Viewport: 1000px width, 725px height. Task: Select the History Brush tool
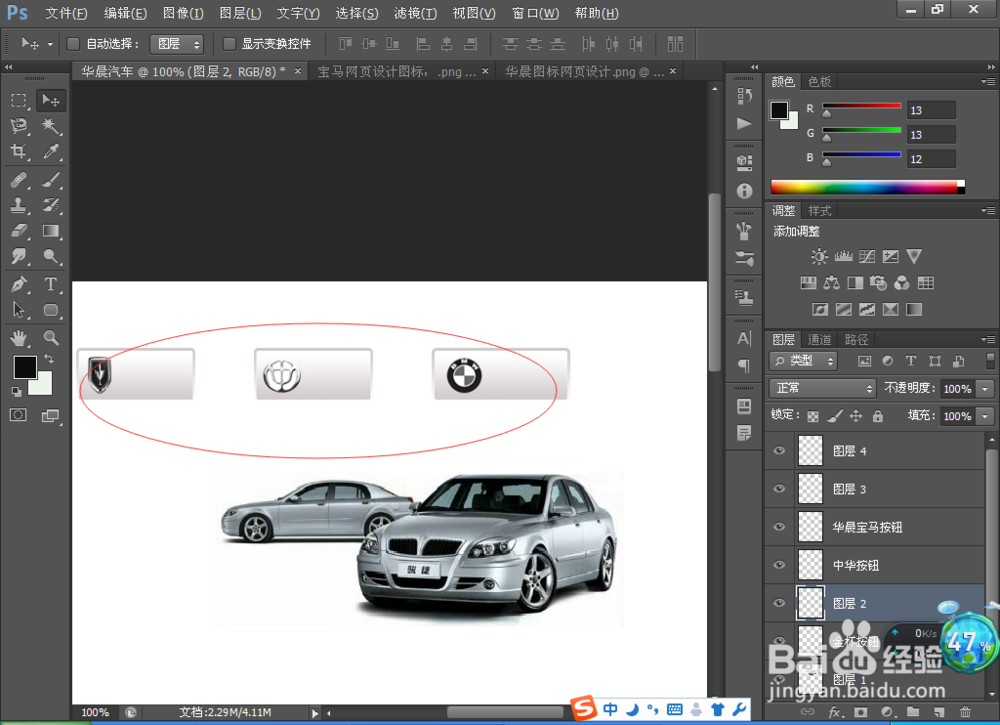(x=50, y=205)
